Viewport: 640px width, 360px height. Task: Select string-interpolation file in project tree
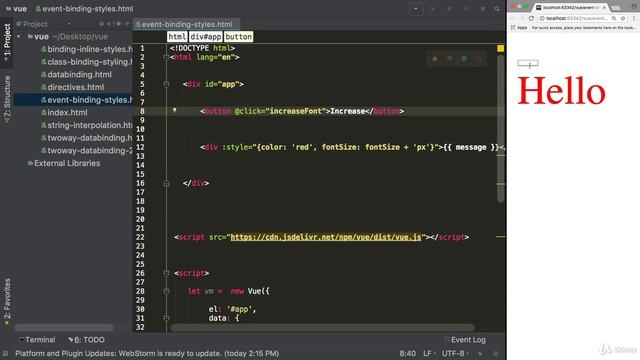coord(87,125)
